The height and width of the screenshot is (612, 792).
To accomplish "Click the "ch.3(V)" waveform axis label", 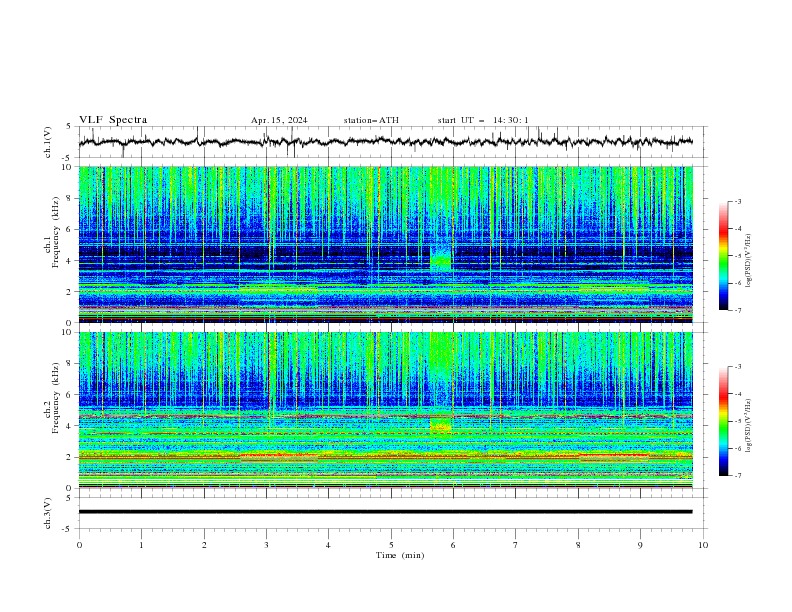I will coord(48,513).
